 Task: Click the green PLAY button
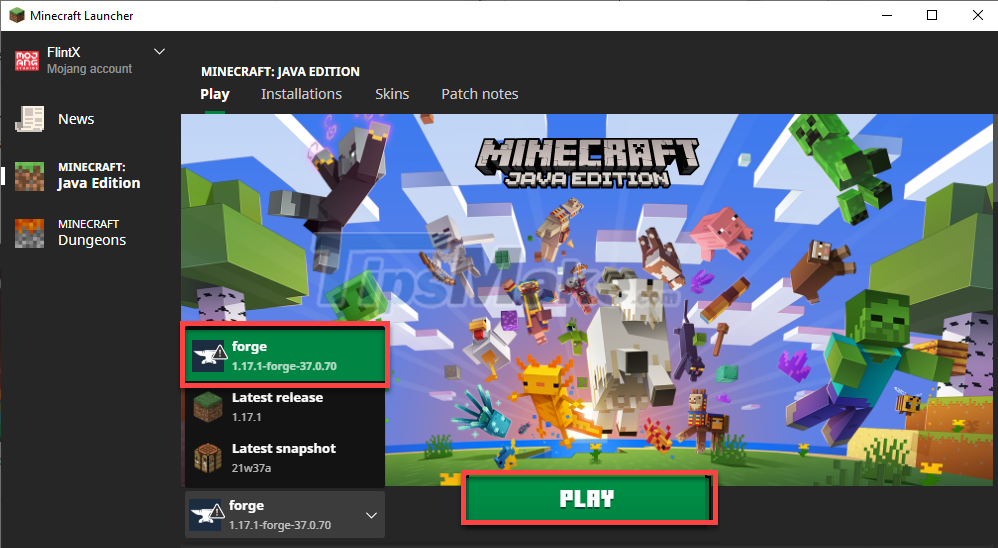click(588, 498)
